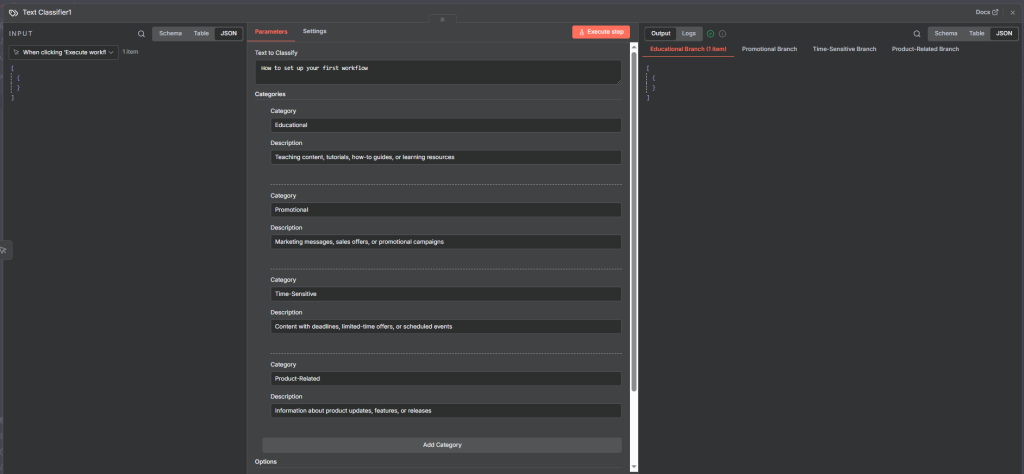1024x474 pixels.
Task: Click the output panel search icon
Action: pyautogui.click(x=917, y=33)
